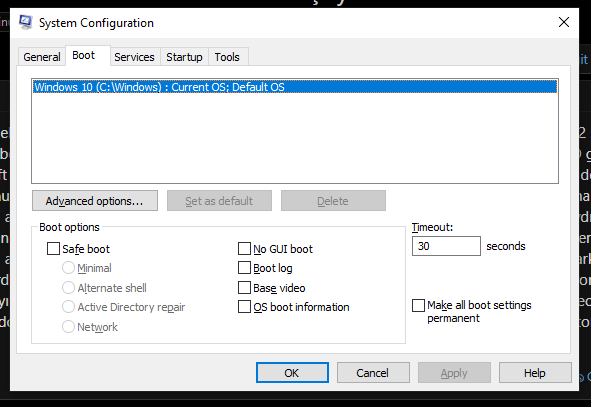The height and width of the screenshot is (407, 591).
Task: Choose the Network safe boot option
Action: 68,327
